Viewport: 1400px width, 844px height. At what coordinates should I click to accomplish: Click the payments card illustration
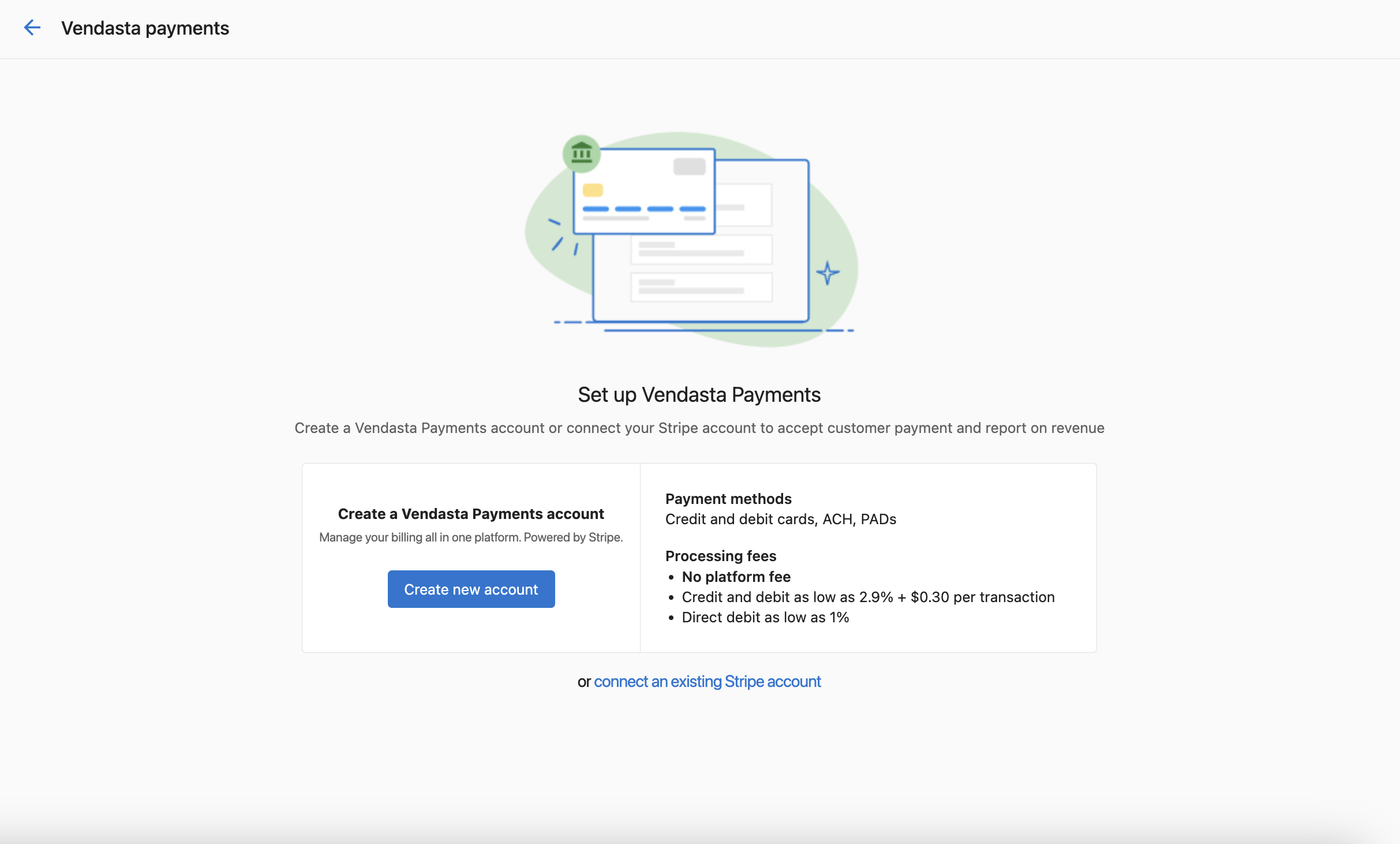click(x=691, y=239)
